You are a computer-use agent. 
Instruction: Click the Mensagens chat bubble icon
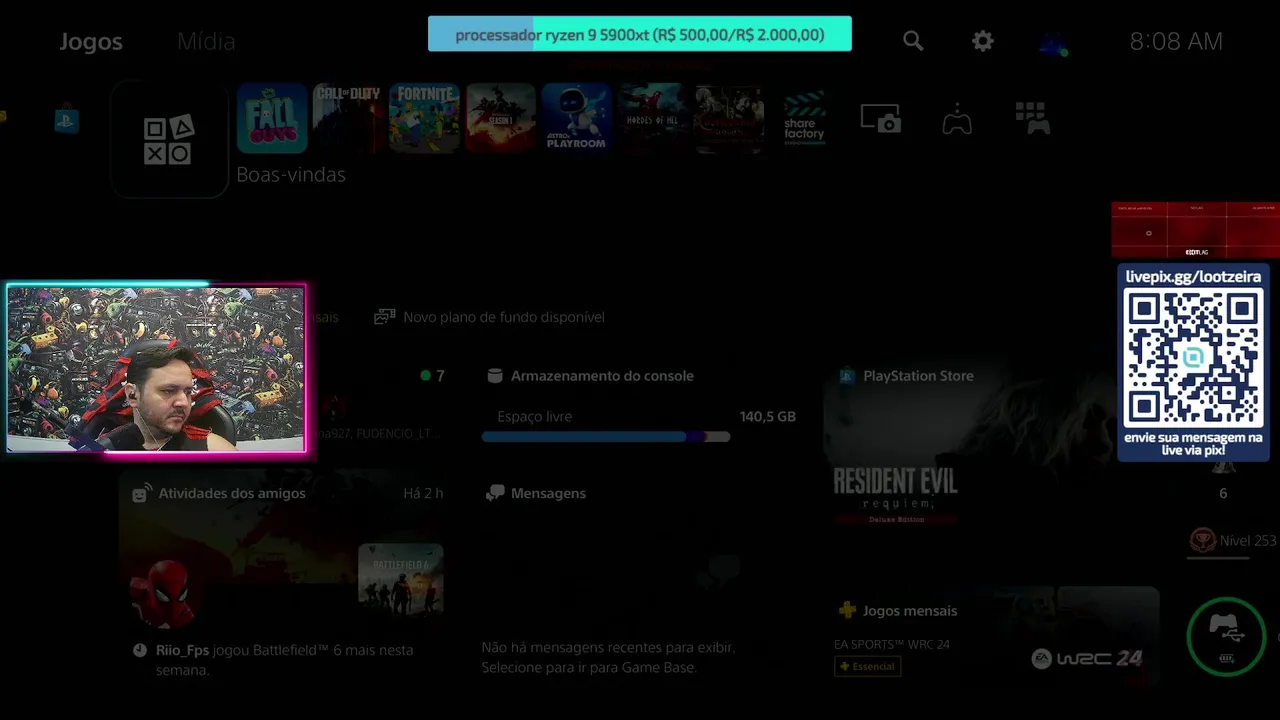tap(494, 493)
